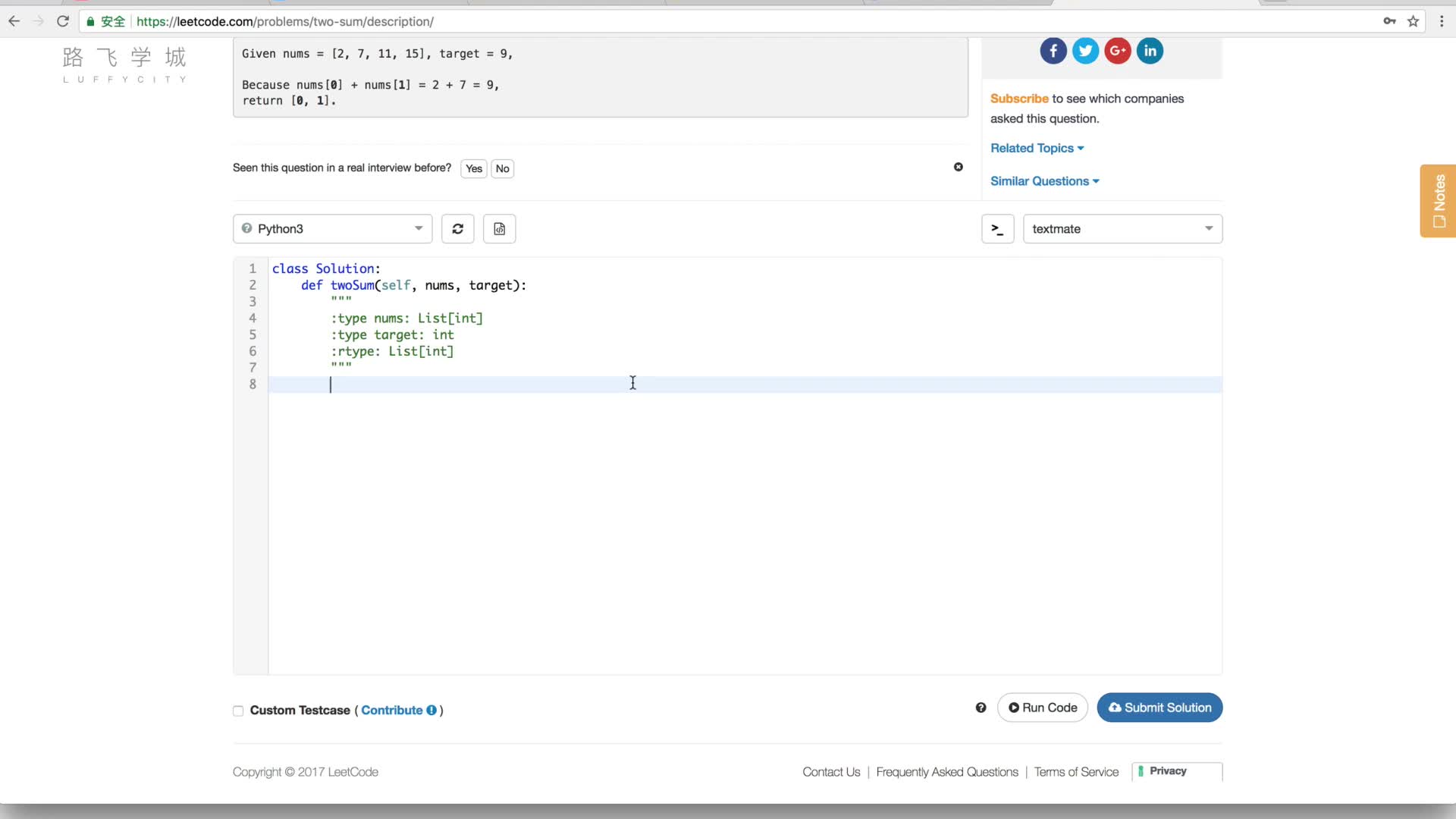This screenshot has width=1456, height=819.
Task: Click the restore code file icon
Action: (x=500, y=229)
